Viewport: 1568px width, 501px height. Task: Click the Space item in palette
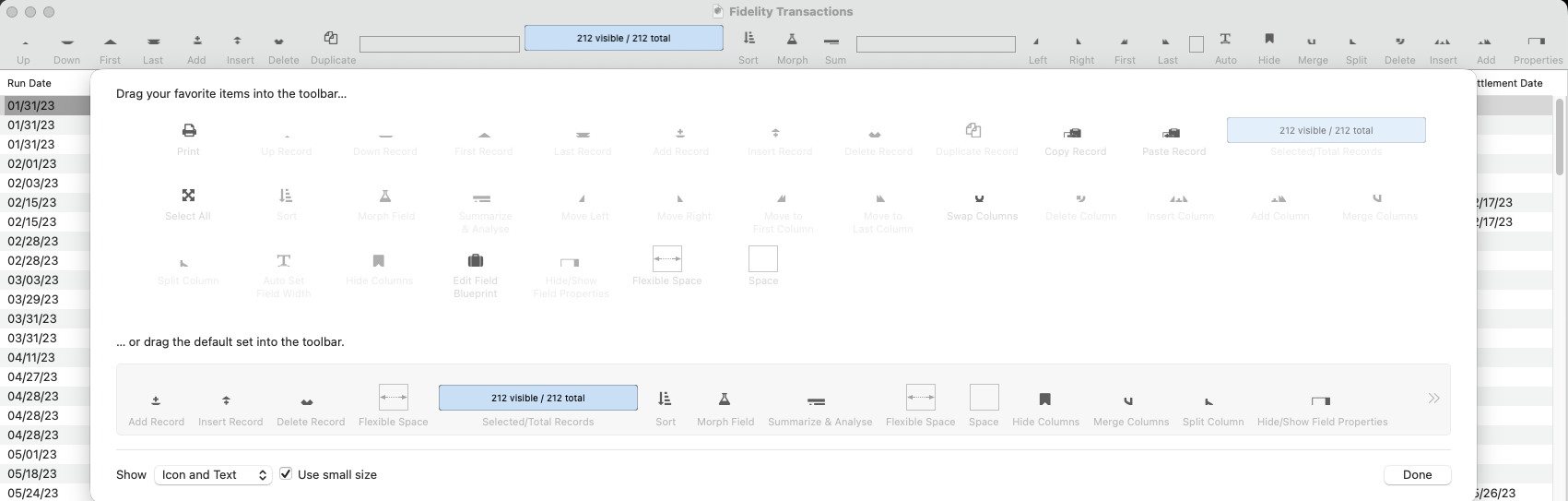(x=762, y=259)
